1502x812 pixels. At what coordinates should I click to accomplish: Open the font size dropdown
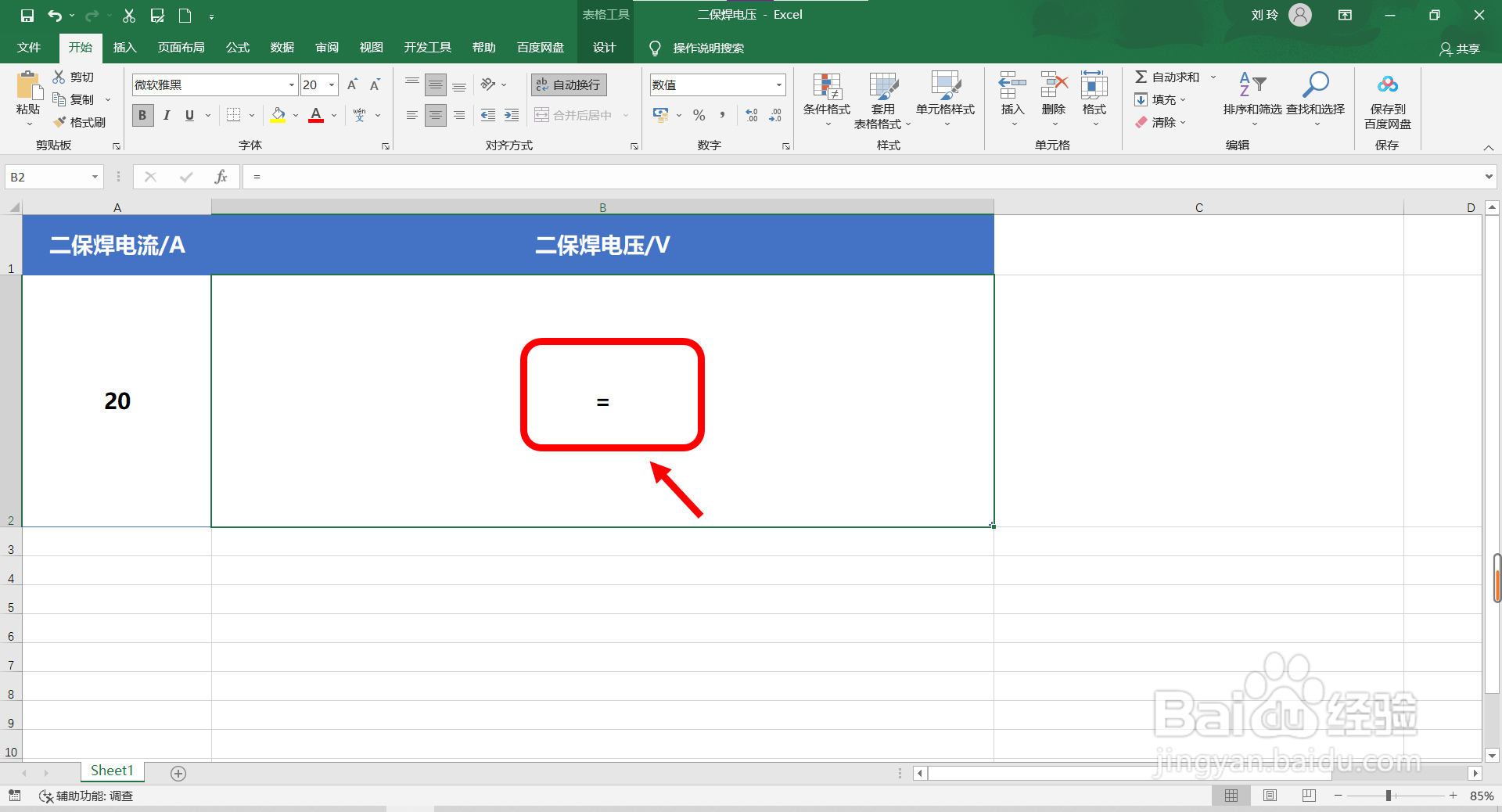point(332,84)
